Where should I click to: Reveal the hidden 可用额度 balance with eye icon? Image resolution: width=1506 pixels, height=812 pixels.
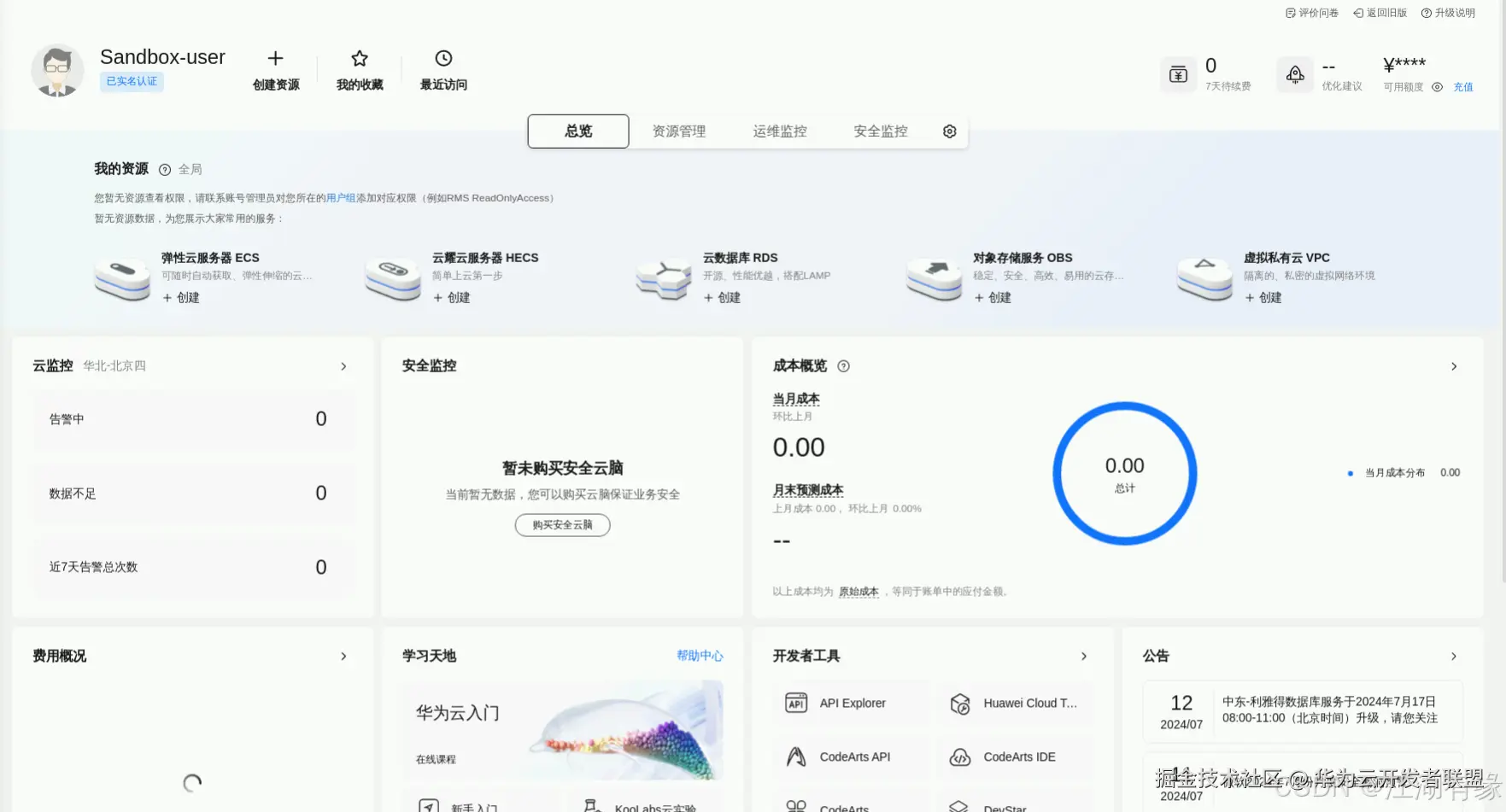click(x=1436, y=86)
